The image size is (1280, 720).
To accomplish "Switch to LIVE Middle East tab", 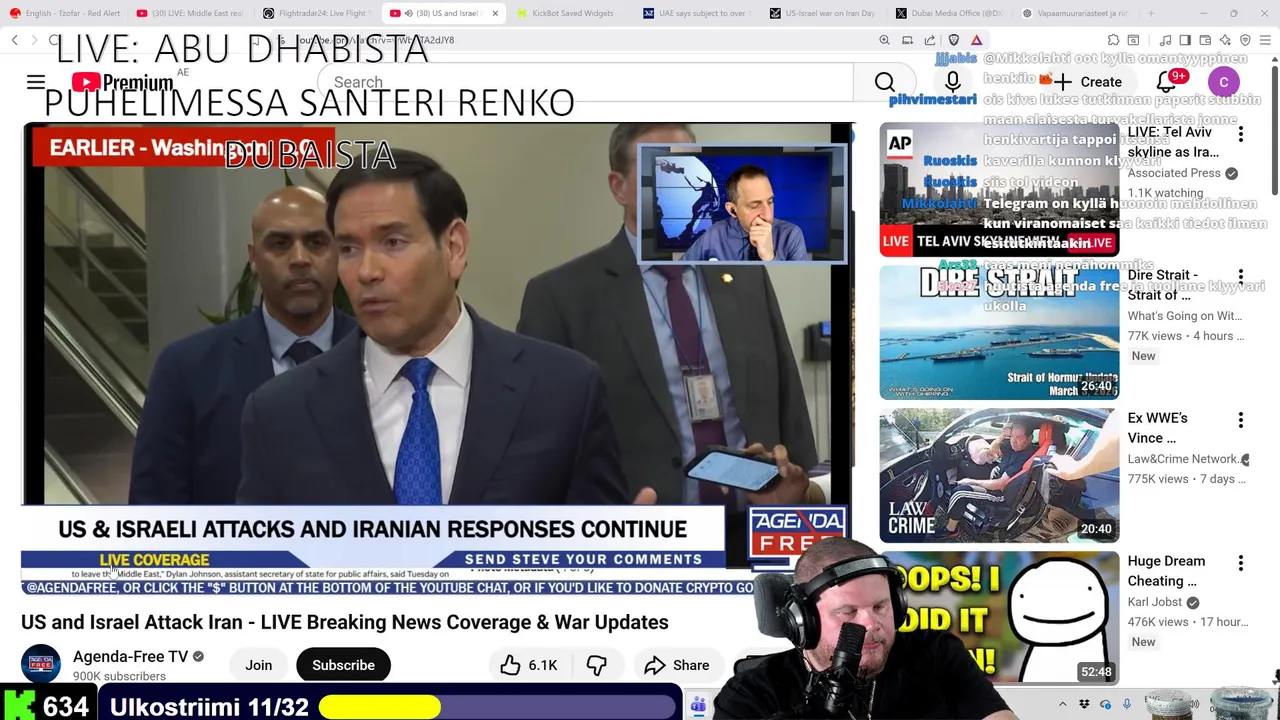I will [191, 13].
